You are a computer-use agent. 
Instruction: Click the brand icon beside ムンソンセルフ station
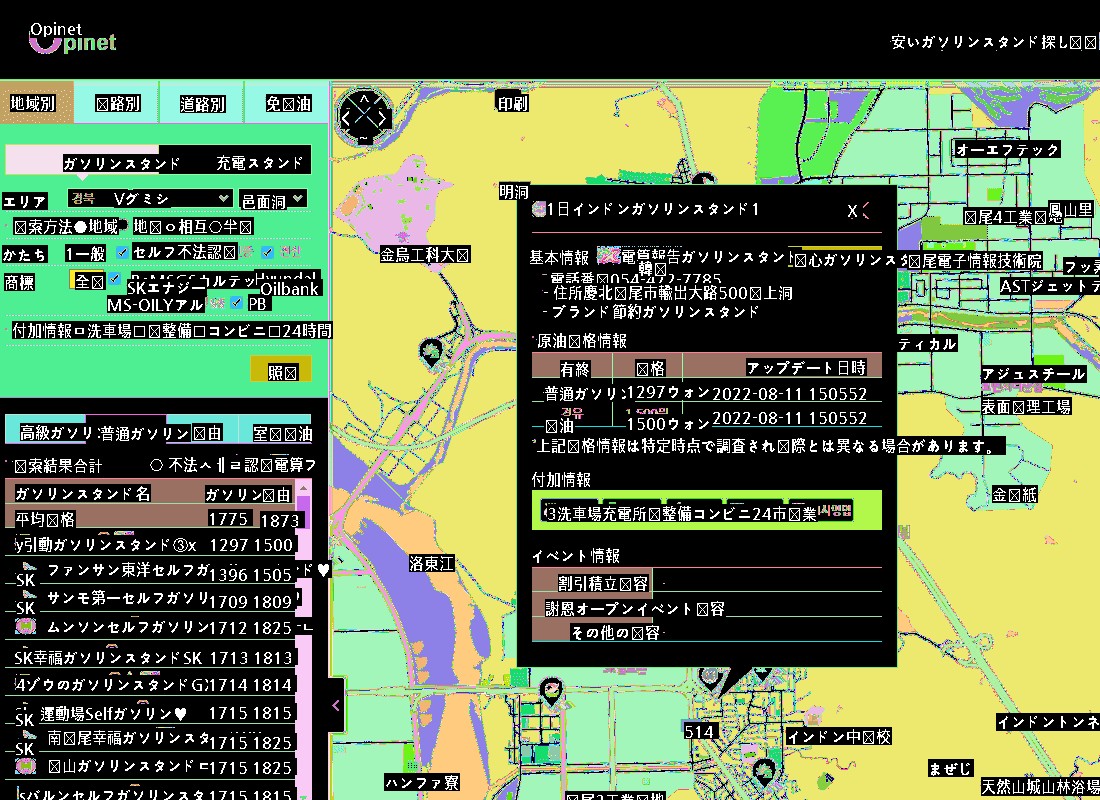(x=26, y=627)
